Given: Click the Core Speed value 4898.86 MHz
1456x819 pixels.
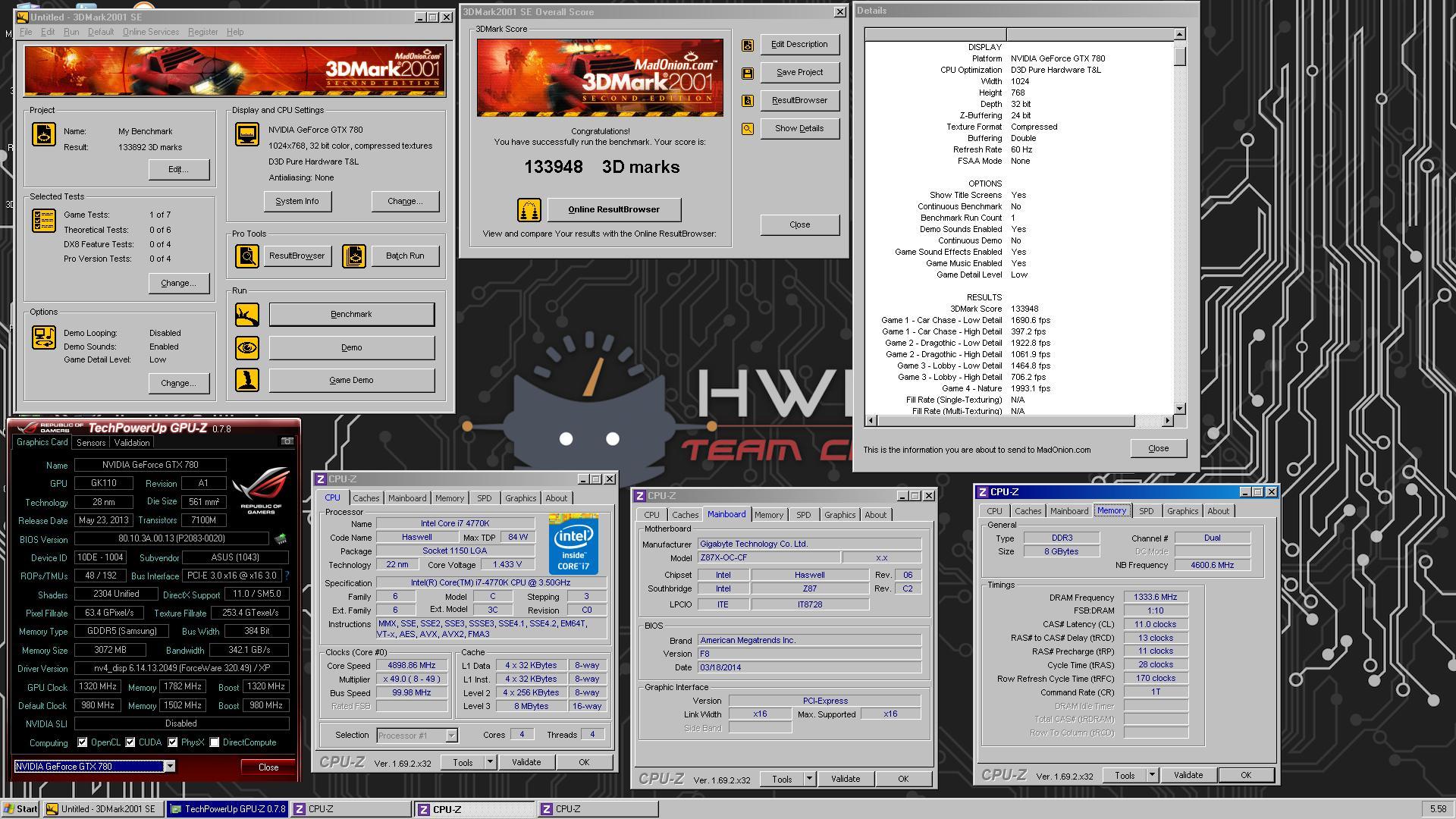Looking at the screenshot, I should (412, 665).
